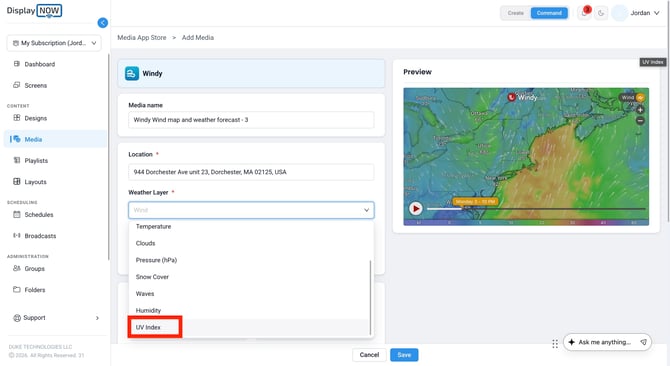Click the drag handle dots beside assistant
670x366 pixels.
(x=555, y=344)
